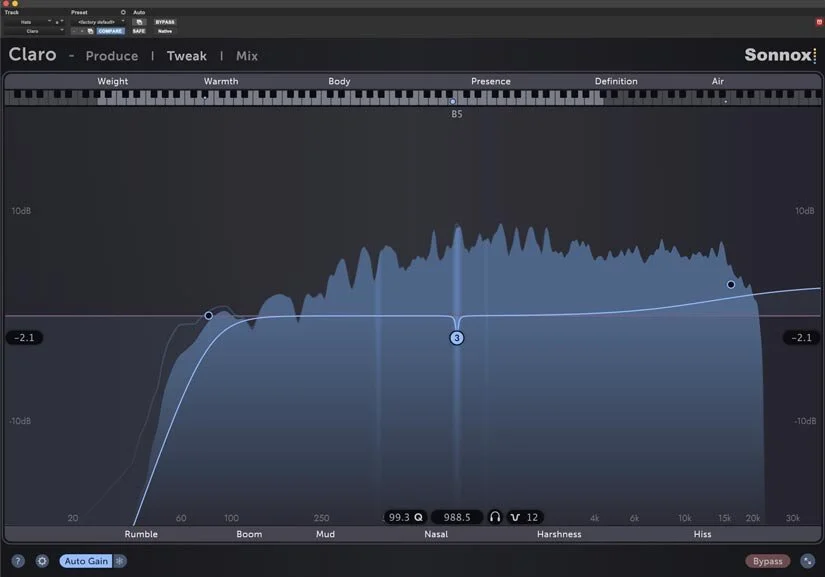The image size is (825, 577).
Task: Click the preset copy settings icon beside COMPARE
Action: [x=90, y=31]
